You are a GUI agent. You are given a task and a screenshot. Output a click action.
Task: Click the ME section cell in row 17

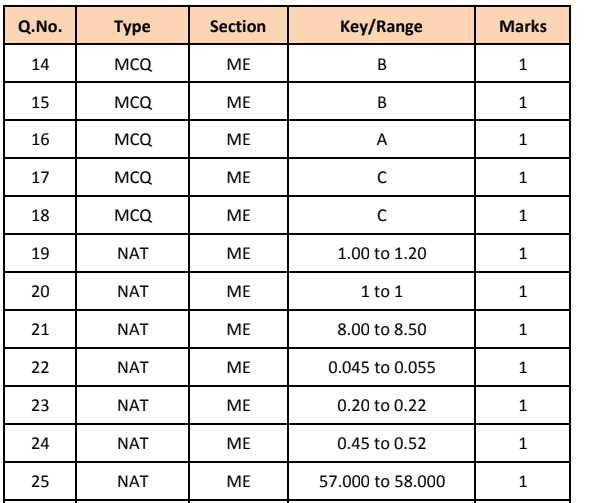238,177
